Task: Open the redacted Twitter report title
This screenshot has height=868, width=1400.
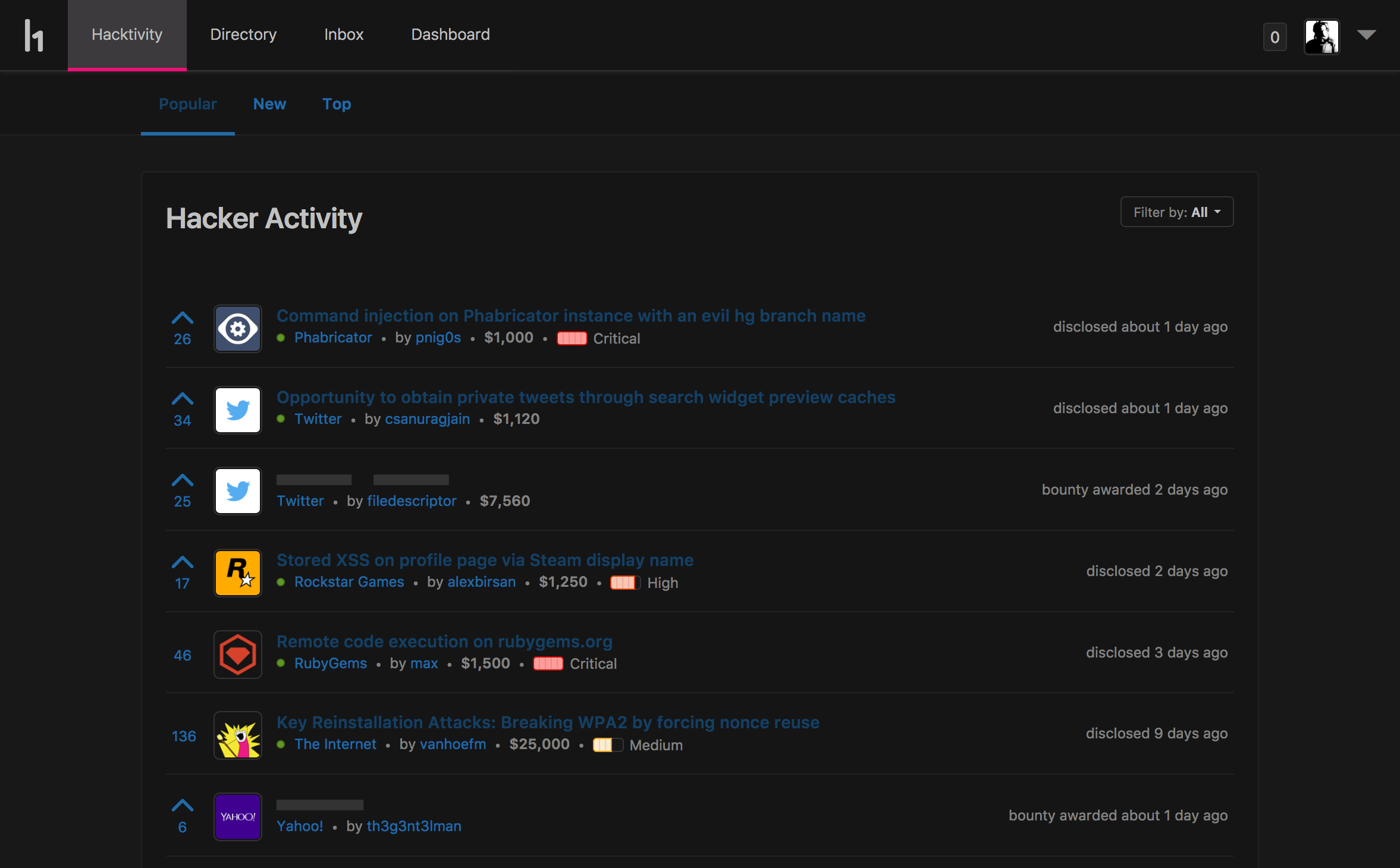Action: pos(363,479)
